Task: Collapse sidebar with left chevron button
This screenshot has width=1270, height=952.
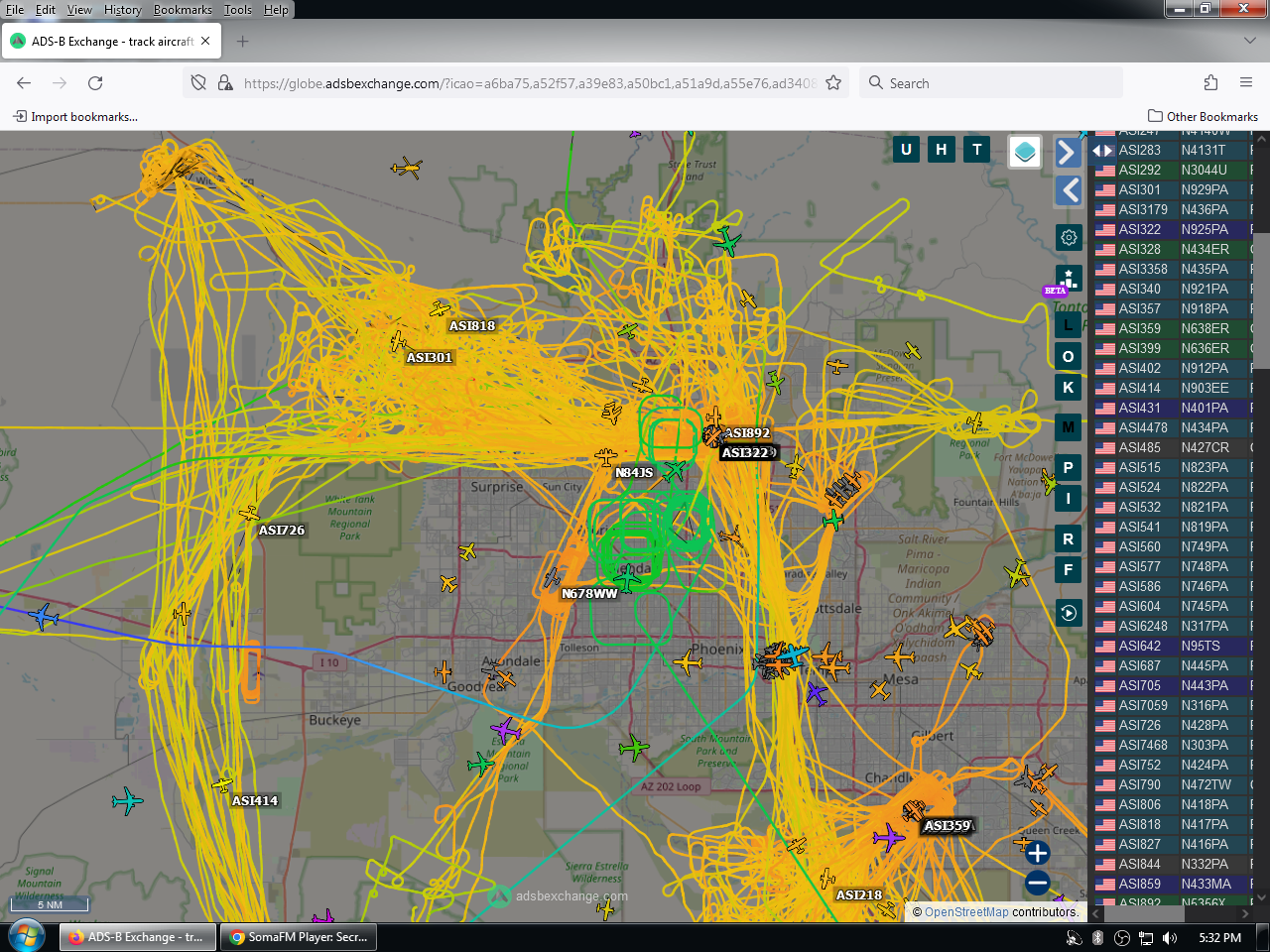Action: point(1068,189)
